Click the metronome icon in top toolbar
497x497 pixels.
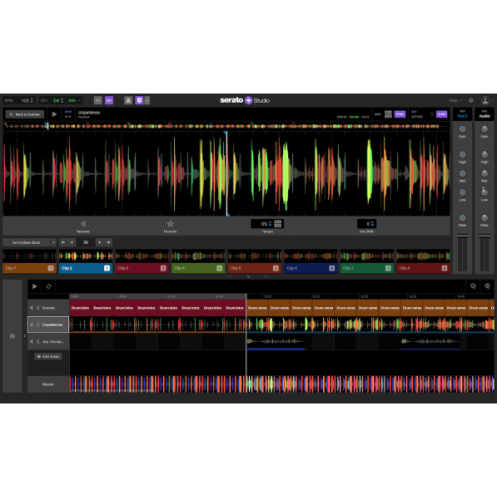pos(128,100)
